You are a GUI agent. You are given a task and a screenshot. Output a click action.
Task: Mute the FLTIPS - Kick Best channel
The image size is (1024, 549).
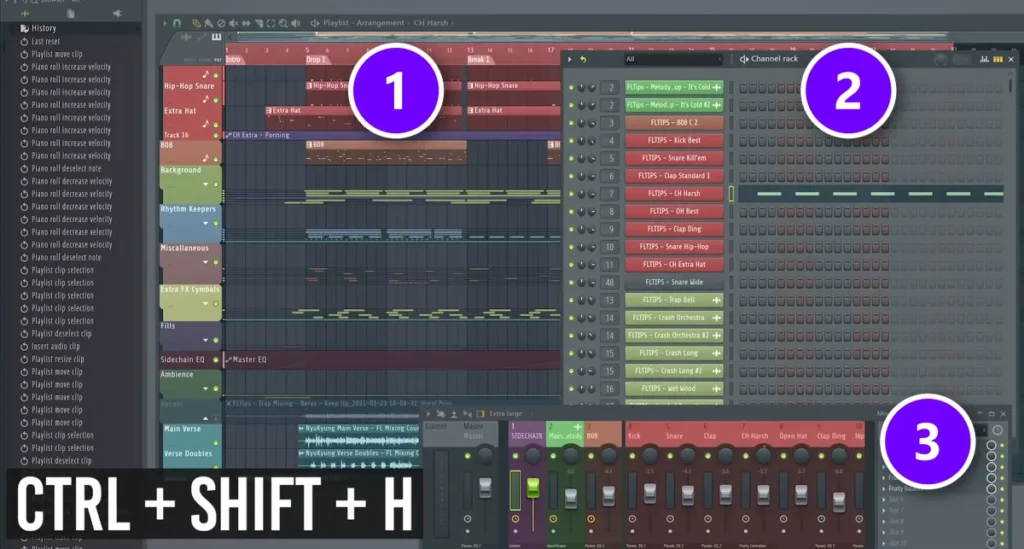point(571,140)
